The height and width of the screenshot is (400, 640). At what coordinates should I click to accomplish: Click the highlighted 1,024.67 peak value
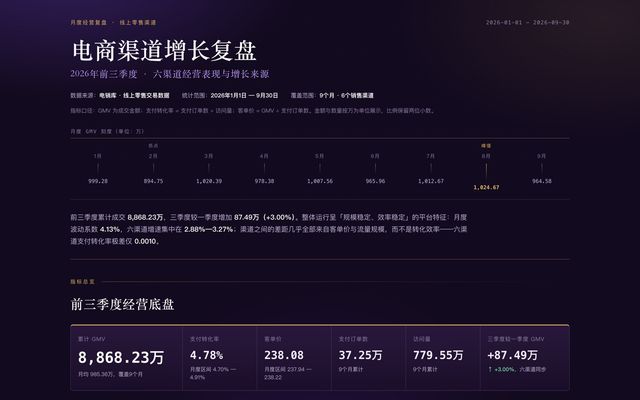pyautogui.click(x=486, y=188)
